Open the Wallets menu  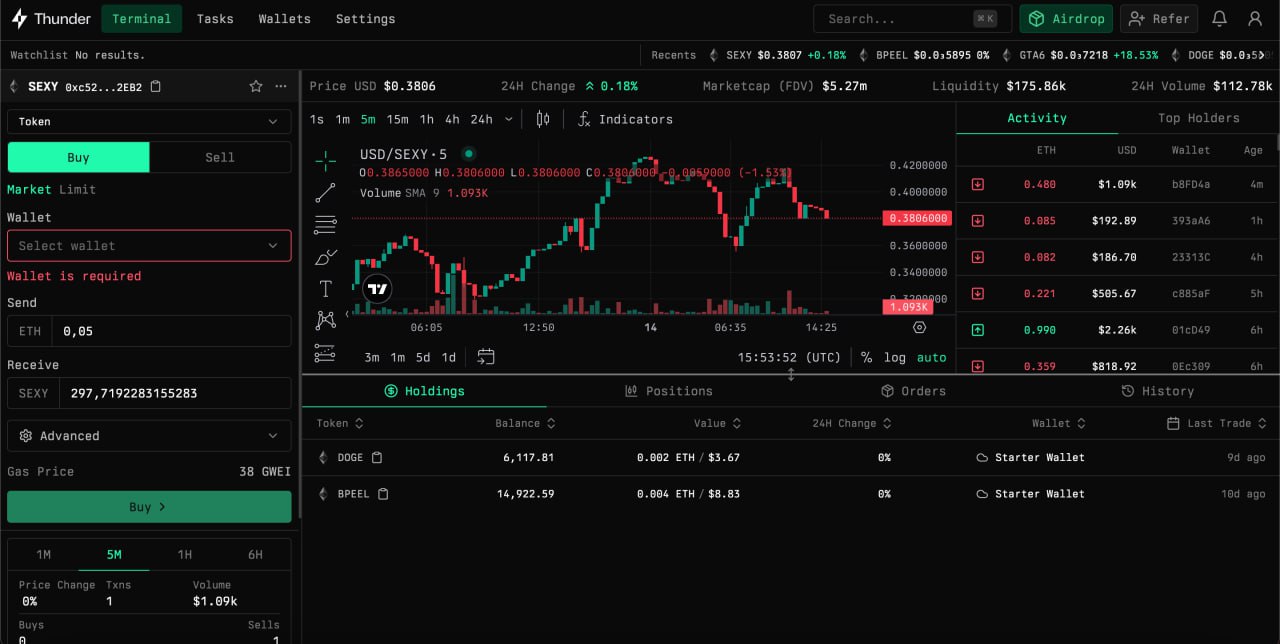[284, 19]
